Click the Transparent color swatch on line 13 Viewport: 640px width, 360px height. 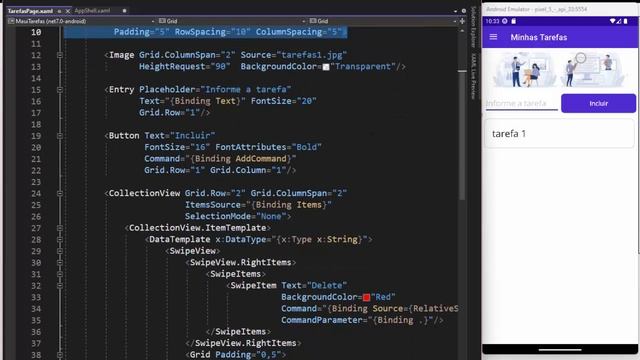[x=326, y=67]
